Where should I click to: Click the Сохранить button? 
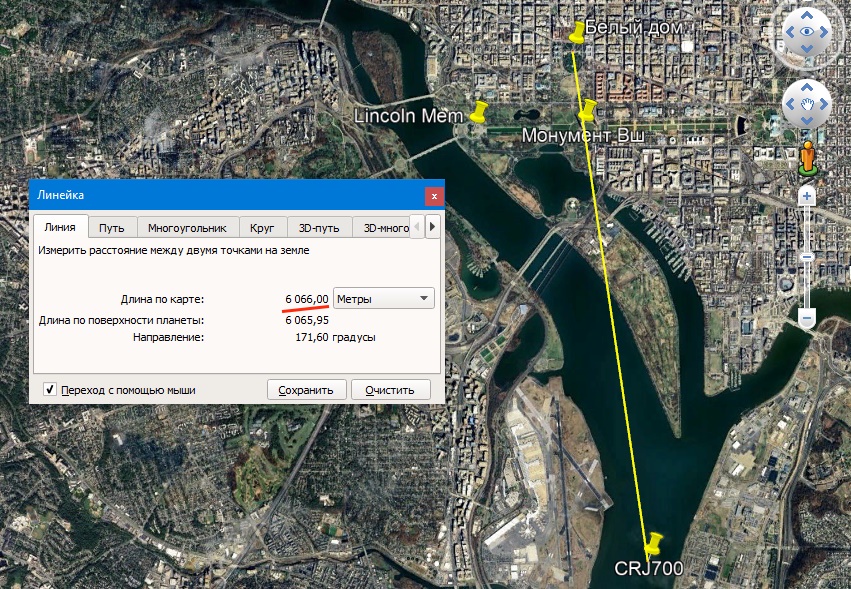306,390
